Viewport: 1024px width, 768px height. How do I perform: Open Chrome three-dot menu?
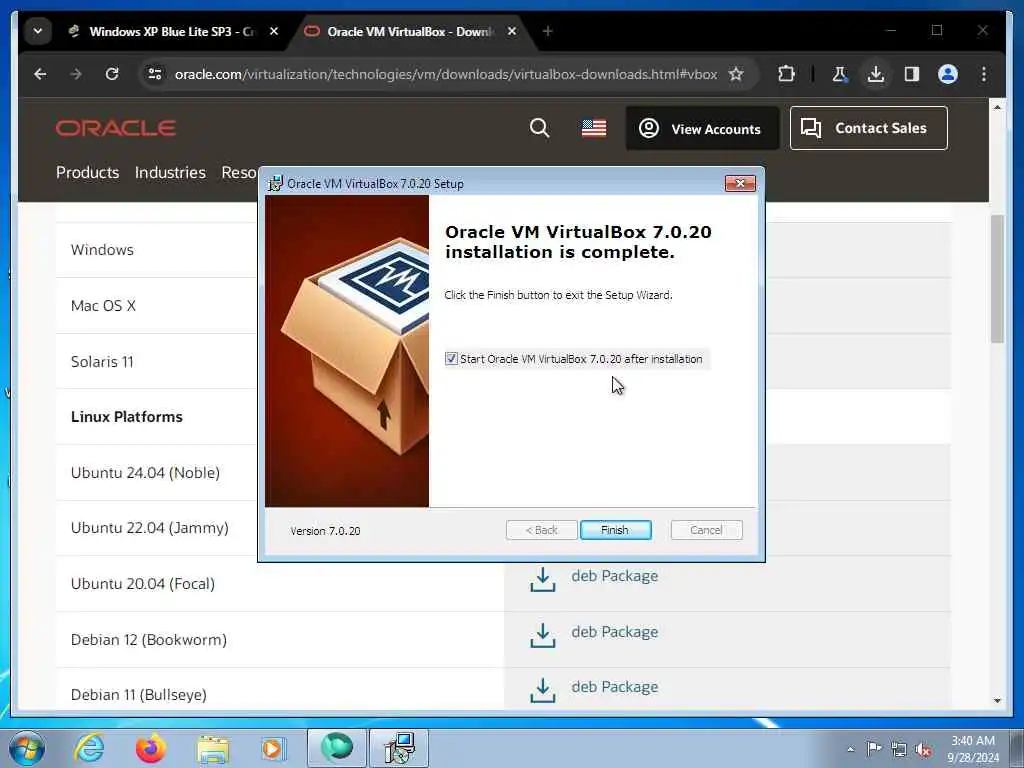point(984,74)
